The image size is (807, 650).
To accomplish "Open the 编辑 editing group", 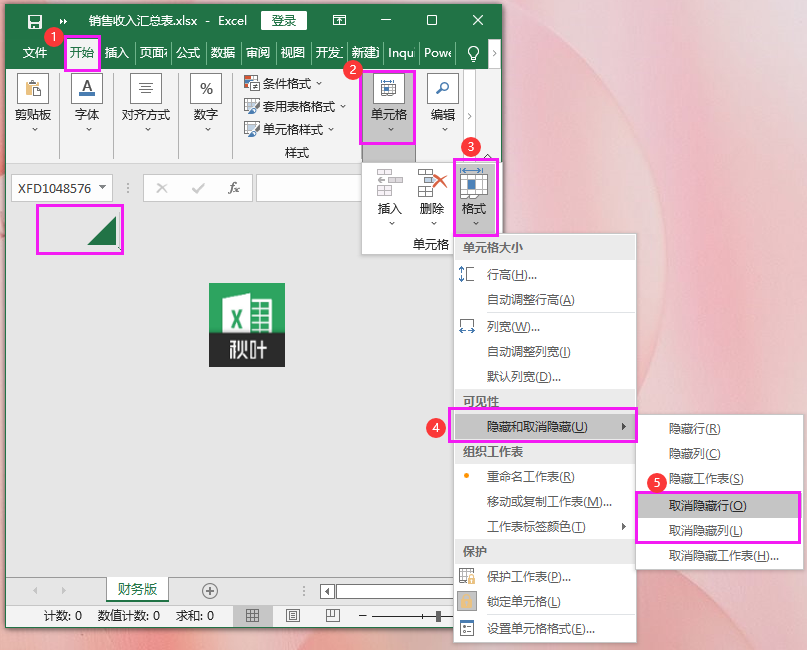I will click(443, 103).
